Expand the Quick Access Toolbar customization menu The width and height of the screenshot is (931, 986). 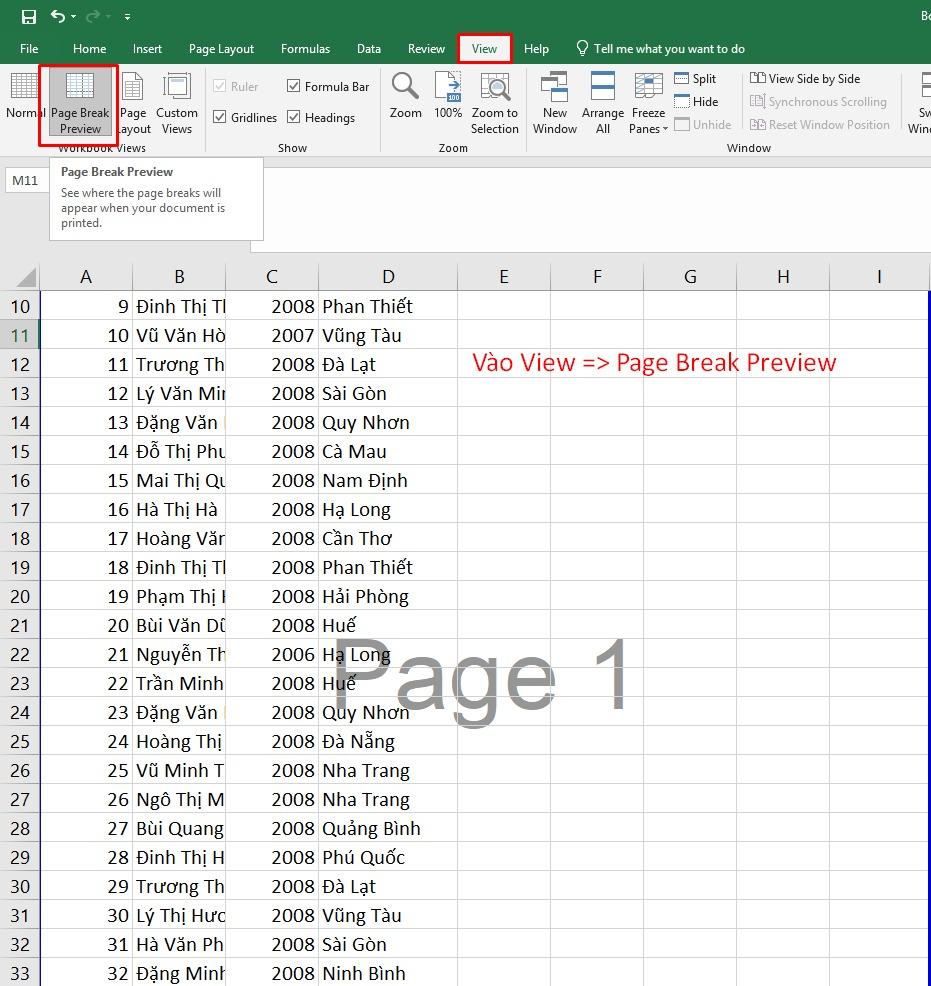click(x=126, y=17)
